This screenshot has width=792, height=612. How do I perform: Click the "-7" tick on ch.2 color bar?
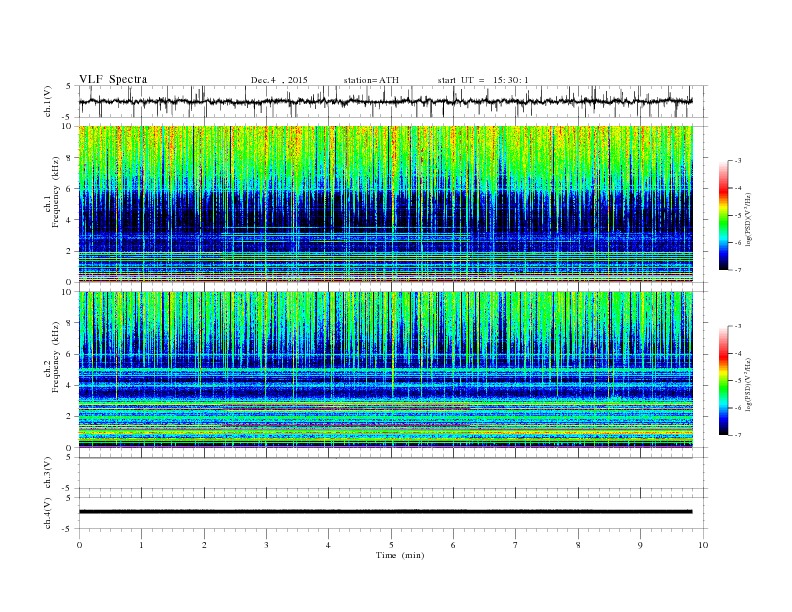point(737,435)
